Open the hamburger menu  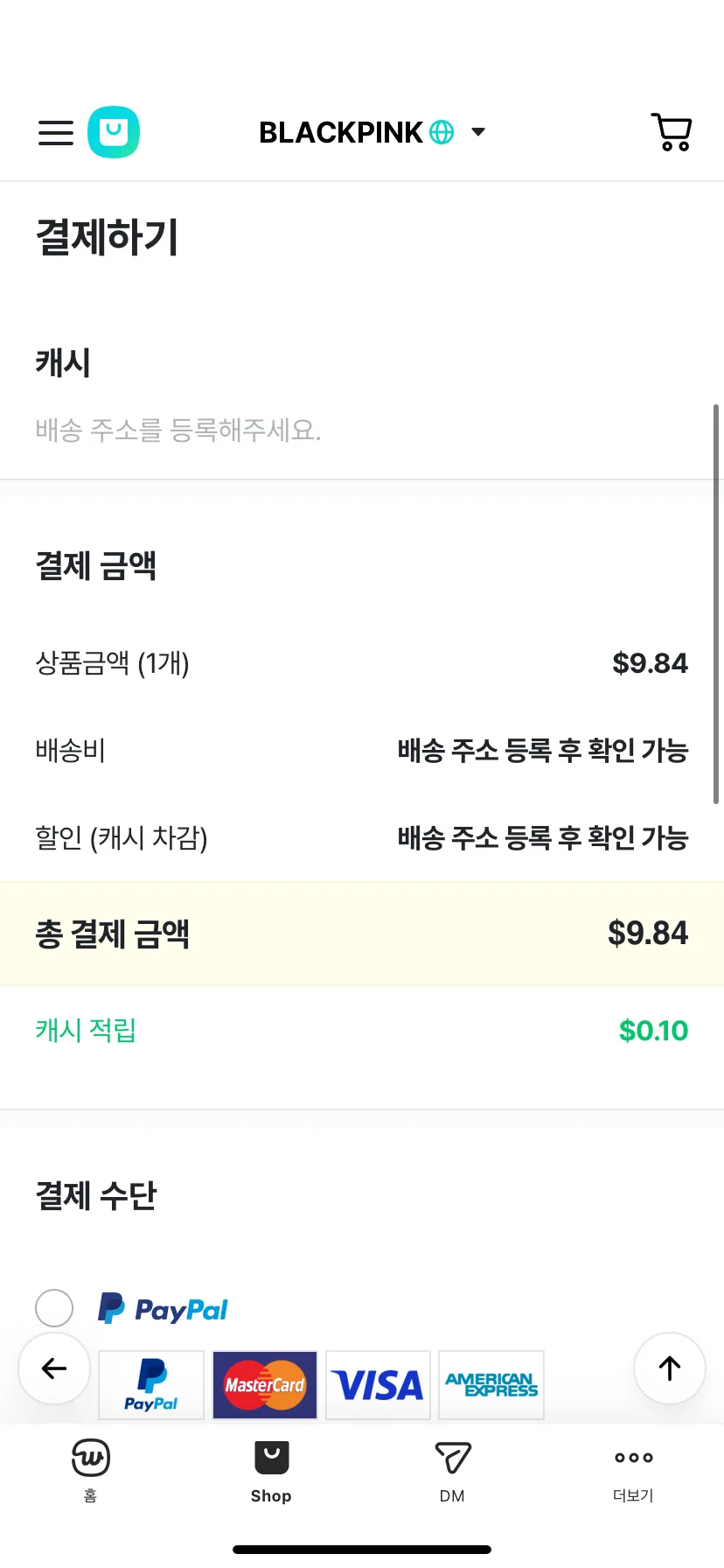tap(56, 133)
